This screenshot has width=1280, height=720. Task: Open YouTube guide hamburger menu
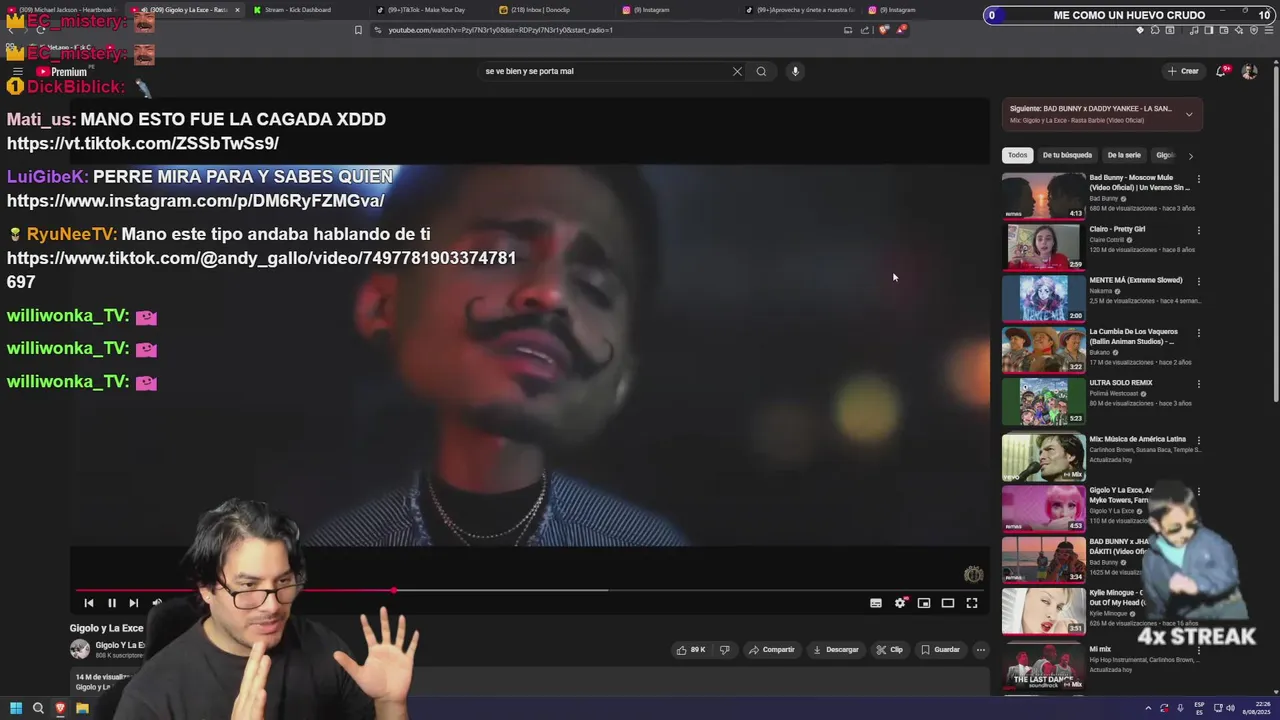pyautogui.click(x=17, y=72)
